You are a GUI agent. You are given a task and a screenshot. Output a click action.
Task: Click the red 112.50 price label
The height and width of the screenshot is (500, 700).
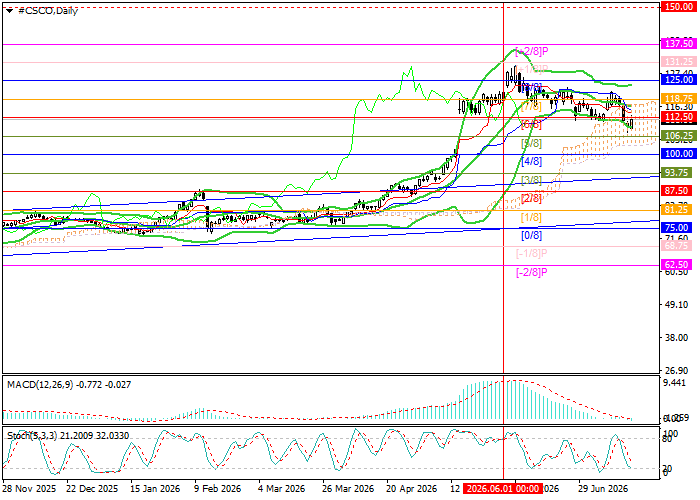(x=679, y=117)
